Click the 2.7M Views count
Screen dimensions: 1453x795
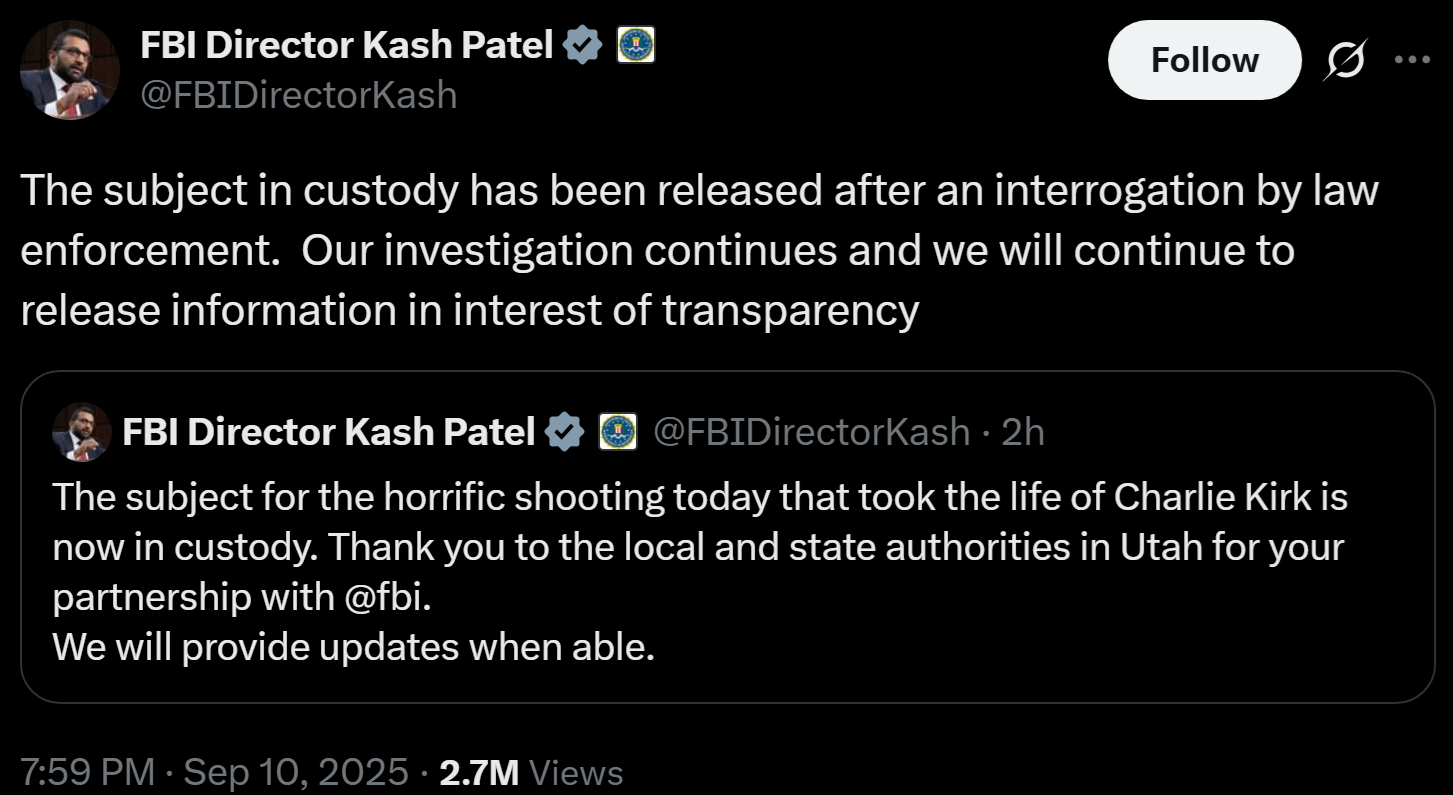pyautogui.click(x=531, y=772)
